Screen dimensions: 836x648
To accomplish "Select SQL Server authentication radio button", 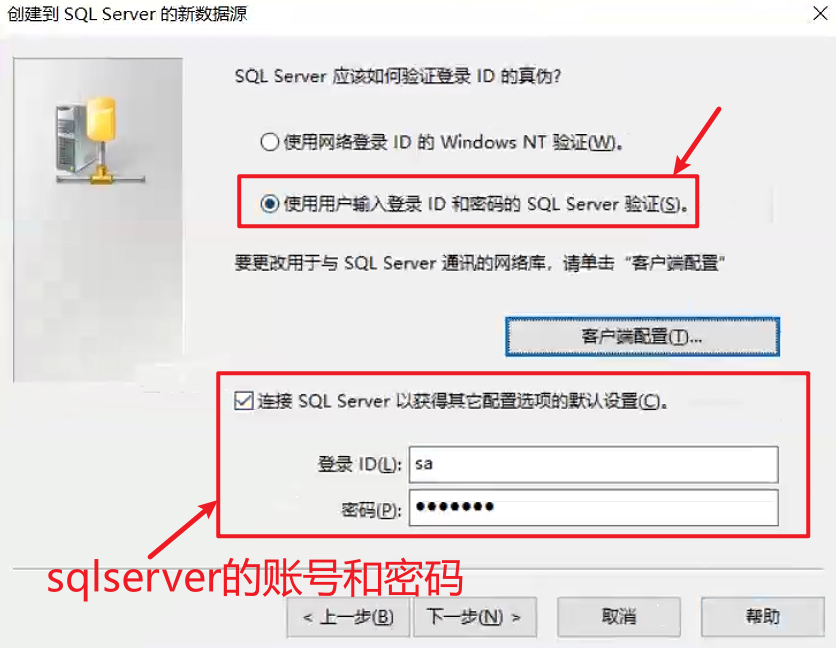I will coord(270,204).
